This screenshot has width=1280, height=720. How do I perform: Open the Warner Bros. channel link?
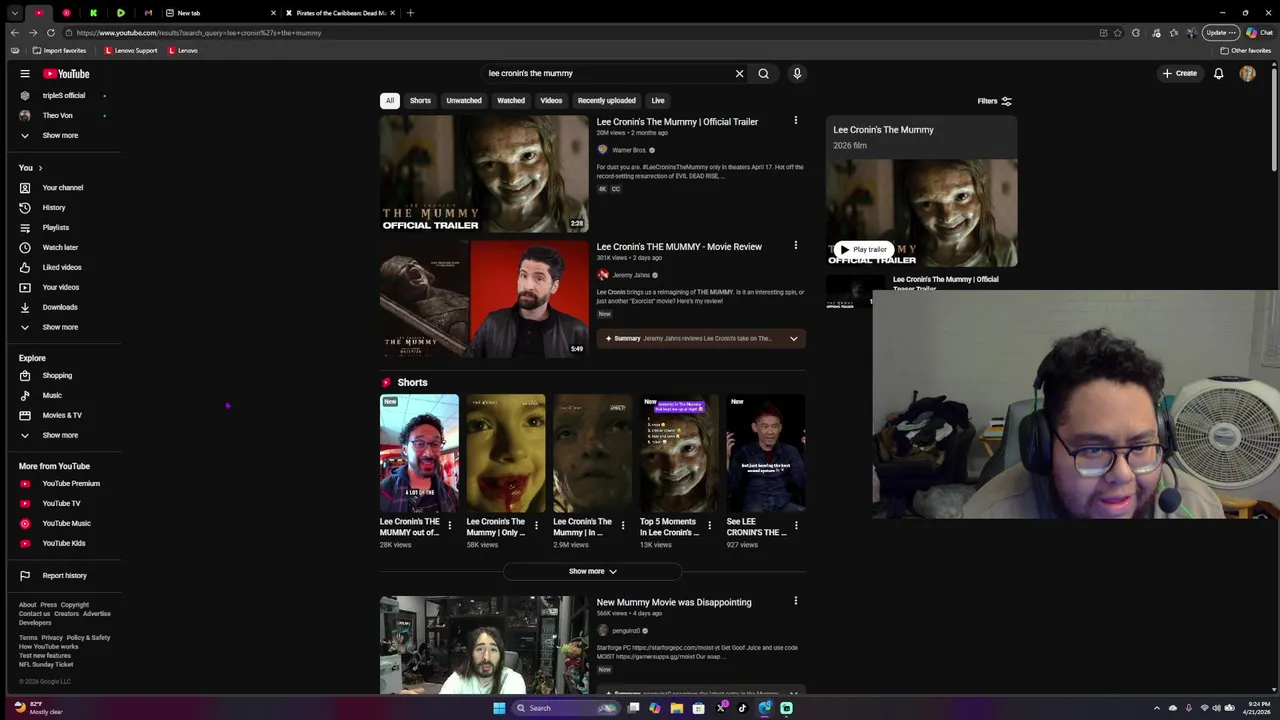point(629,150)
